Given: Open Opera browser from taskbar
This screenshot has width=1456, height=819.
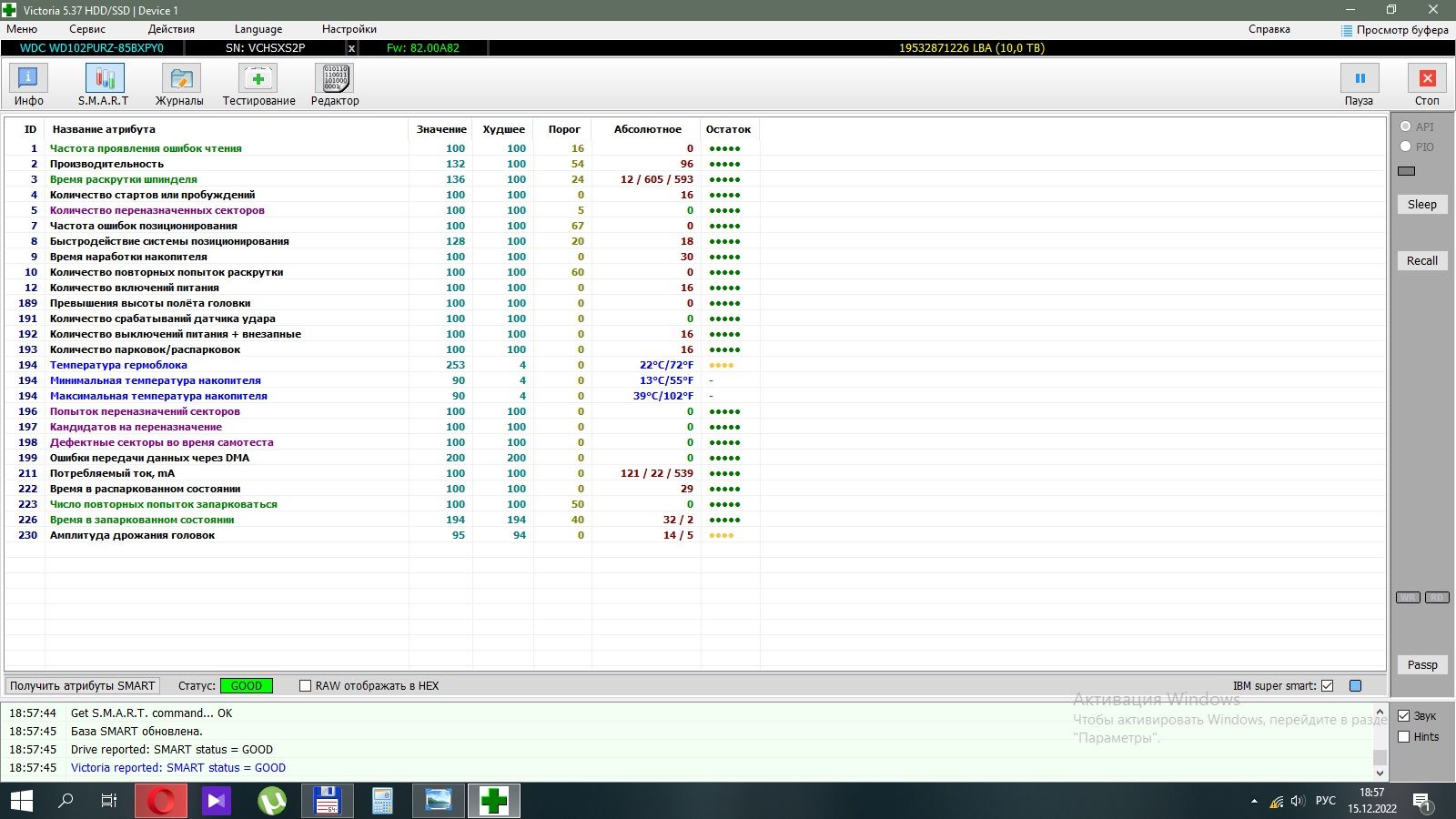Looking at the screenshot, I should tap(161, 801).
